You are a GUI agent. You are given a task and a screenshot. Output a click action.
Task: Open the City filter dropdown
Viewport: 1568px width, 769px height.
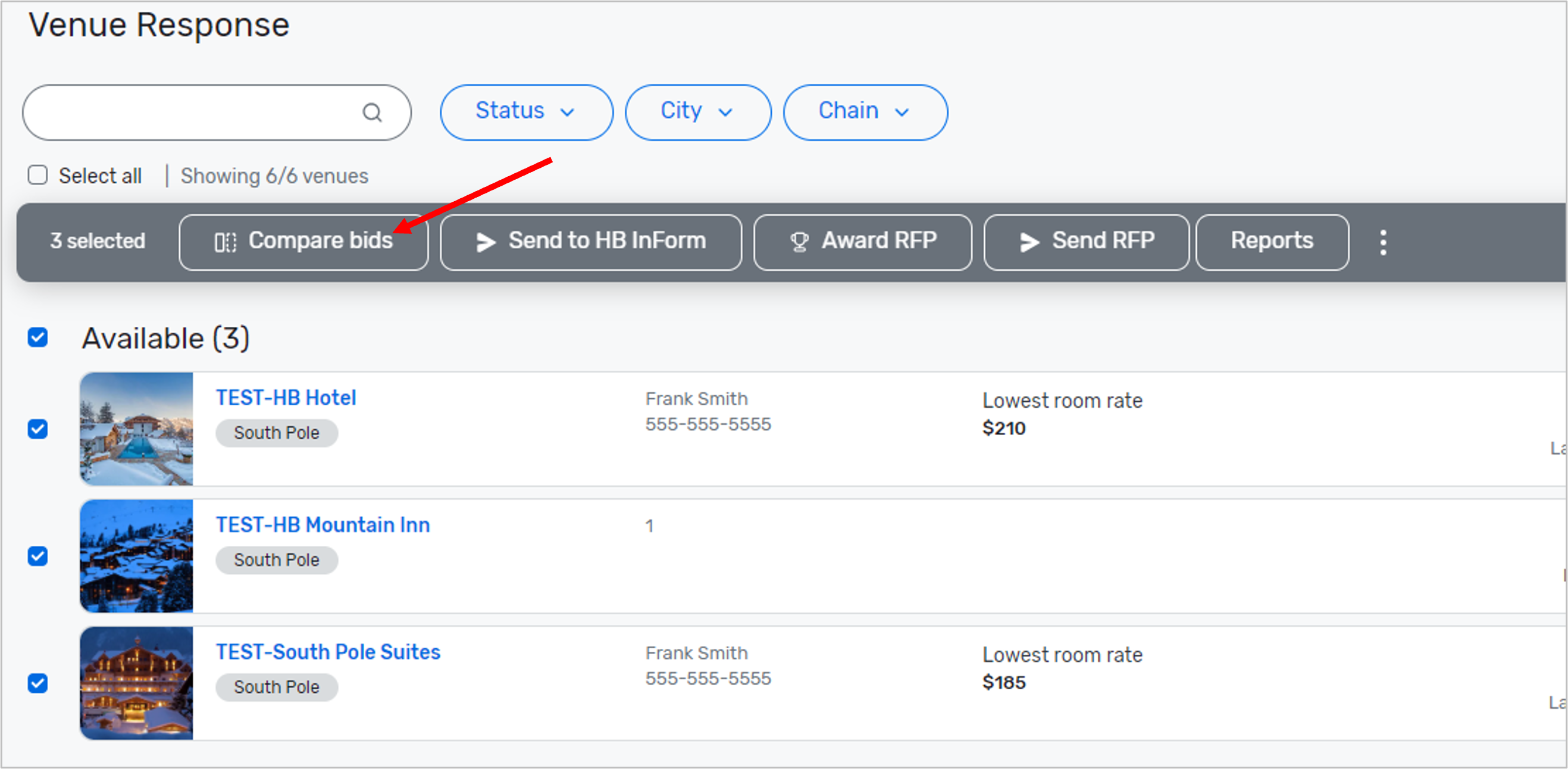pos(697,112)
